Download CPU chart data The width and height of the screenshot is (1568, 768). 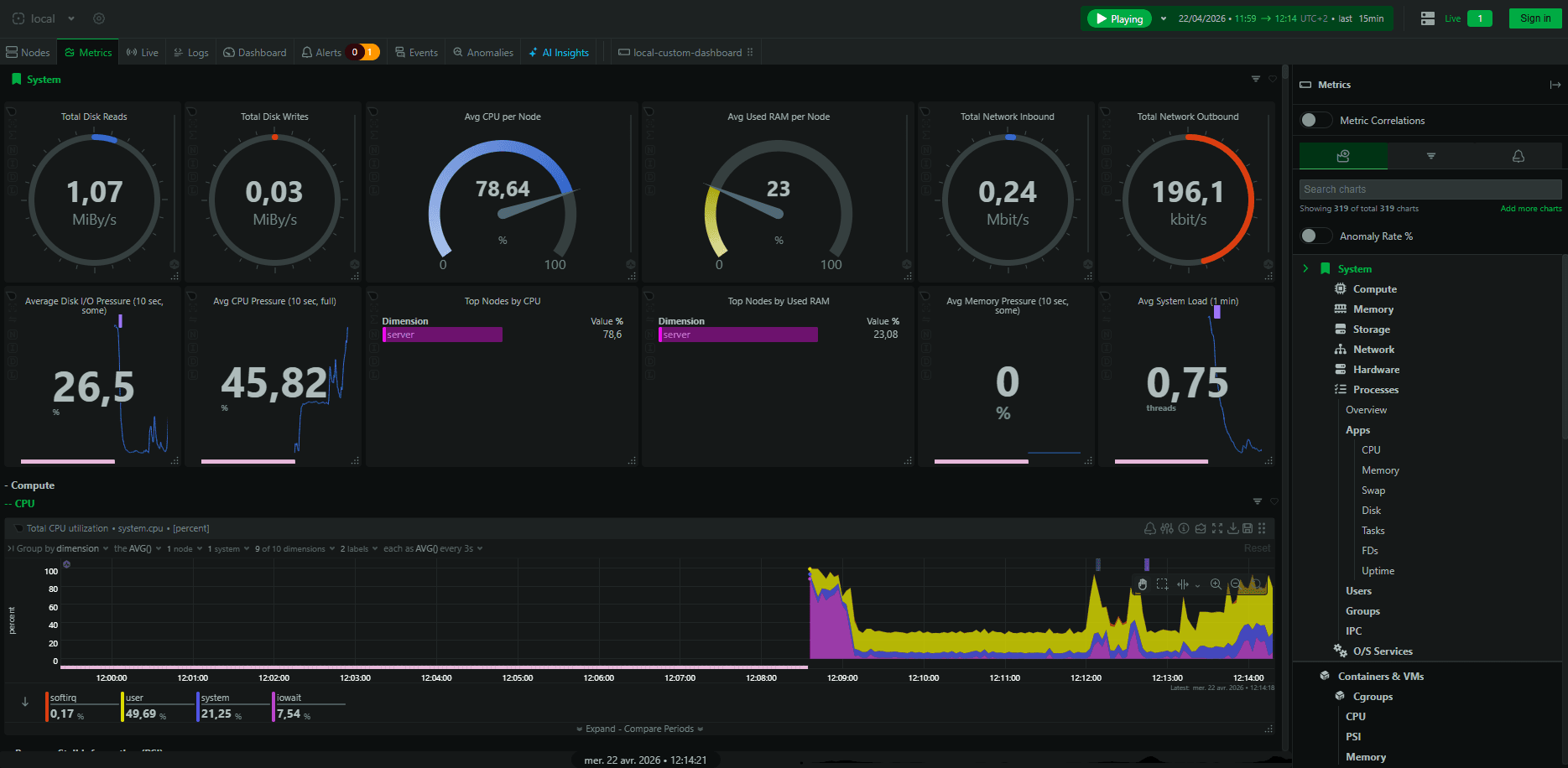pos(1233,528)
